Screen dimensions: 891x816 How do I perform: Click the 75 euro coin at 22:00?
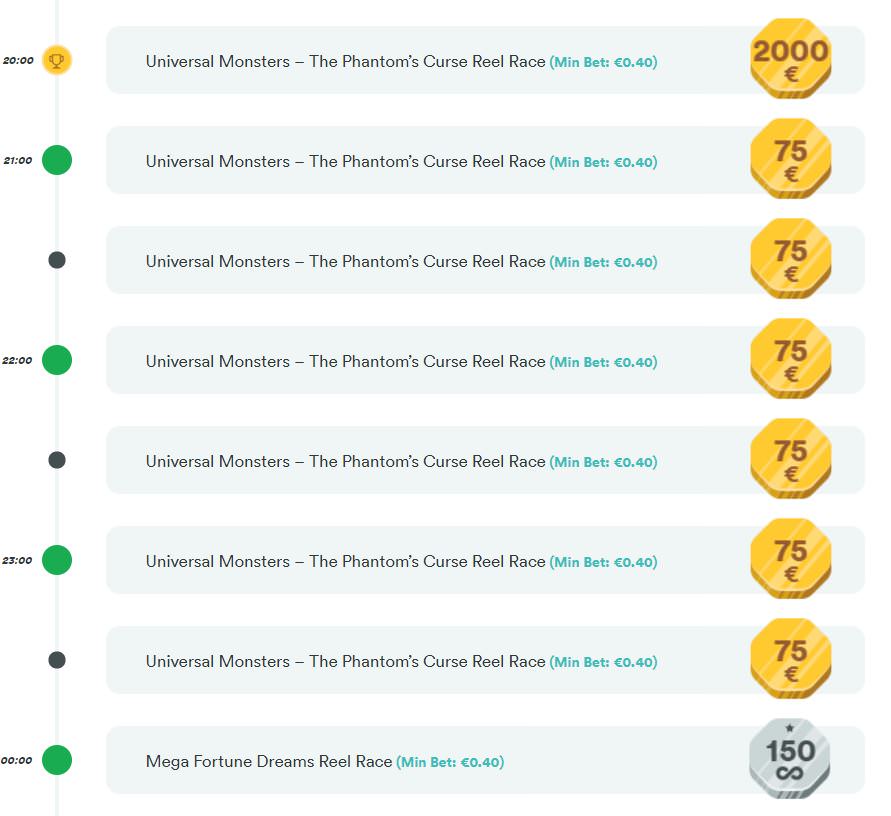point(790,359)
